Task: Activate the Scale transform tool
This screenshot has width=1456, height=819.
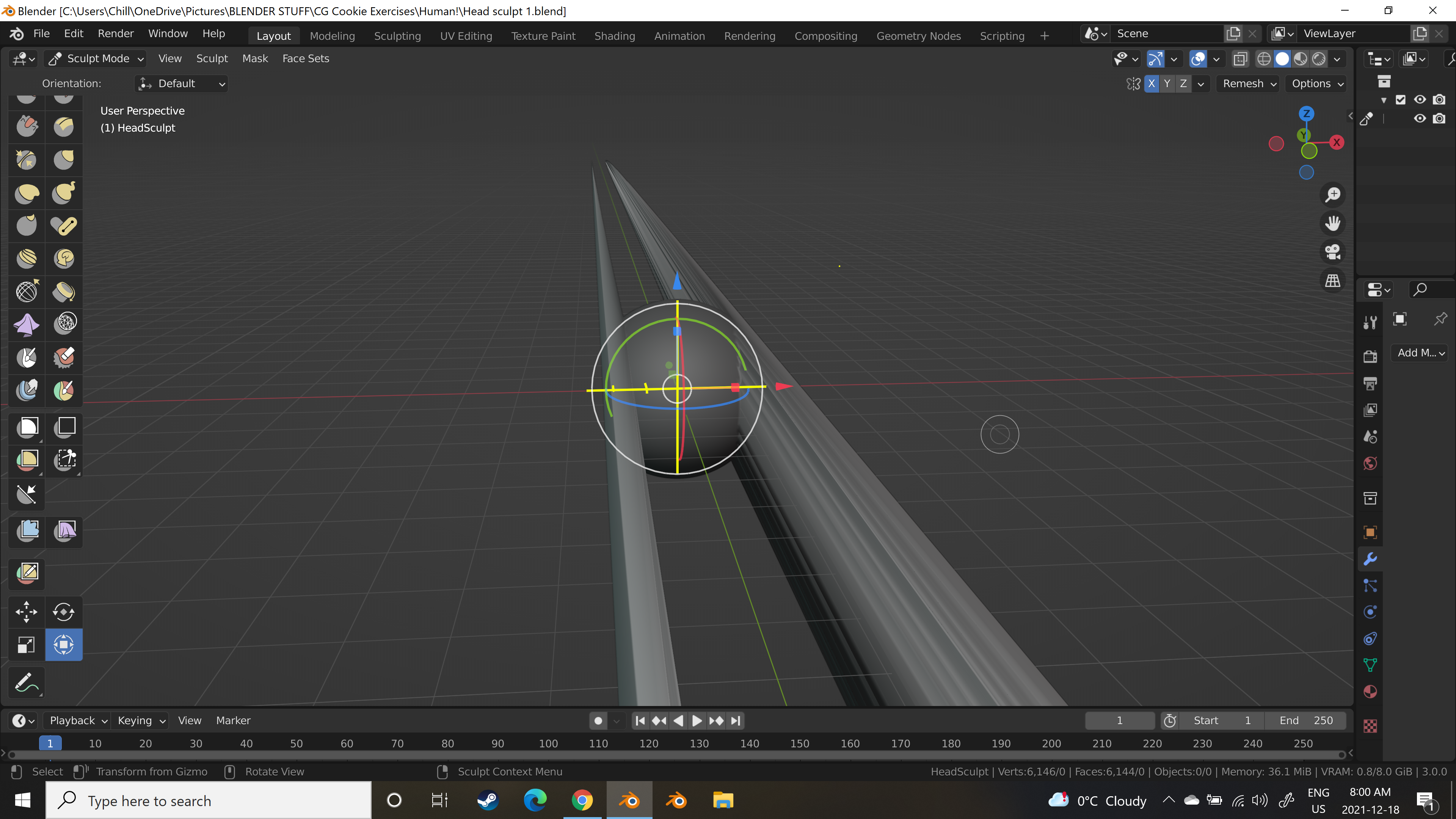Action: (27, 645)
